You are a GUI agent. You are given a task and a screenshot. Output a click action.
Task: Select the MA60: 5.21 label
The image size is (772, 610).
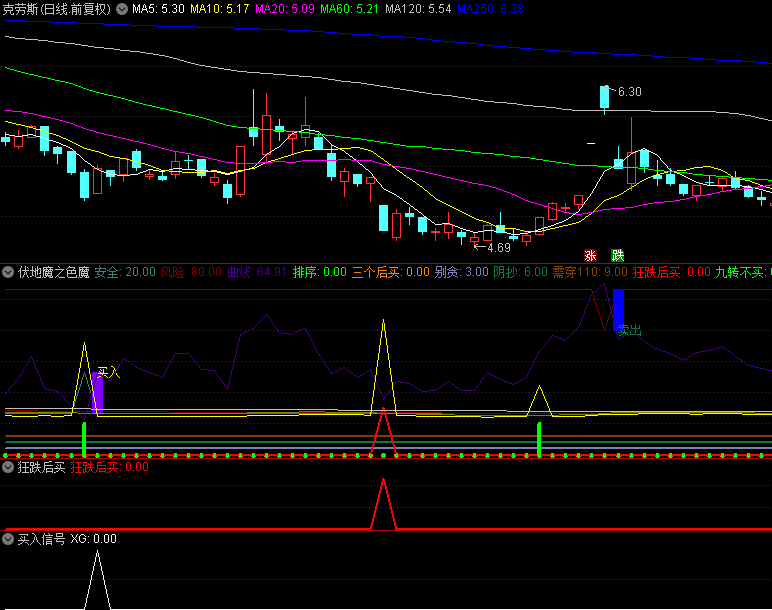(x=349, y=9)
